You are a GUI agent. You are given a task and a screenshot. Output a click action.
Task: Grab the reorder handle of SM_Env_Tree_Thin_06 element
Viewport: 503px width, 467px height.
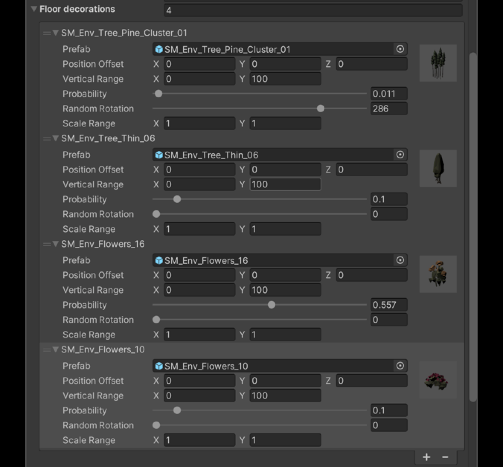47,138
